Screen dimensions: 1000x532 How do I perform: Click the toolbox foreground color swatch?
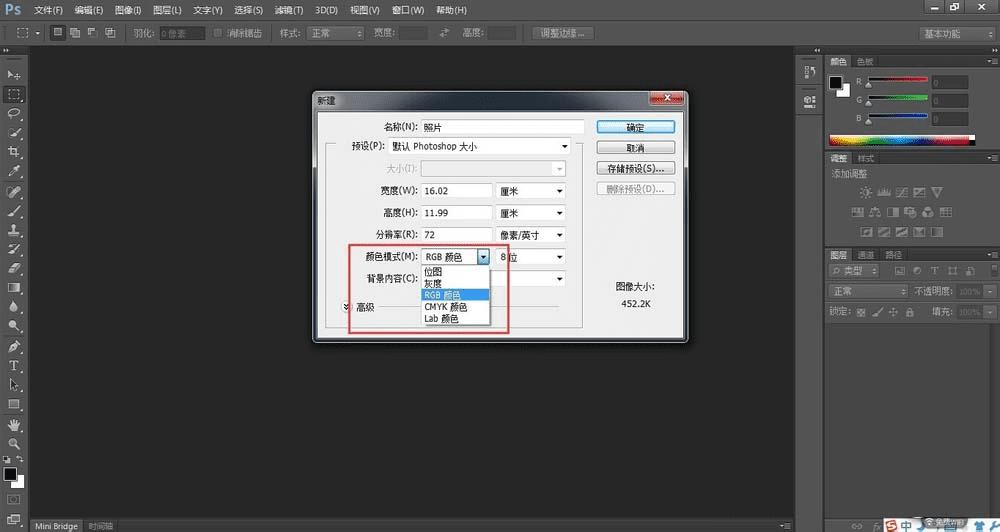click(x=10, y=474)
